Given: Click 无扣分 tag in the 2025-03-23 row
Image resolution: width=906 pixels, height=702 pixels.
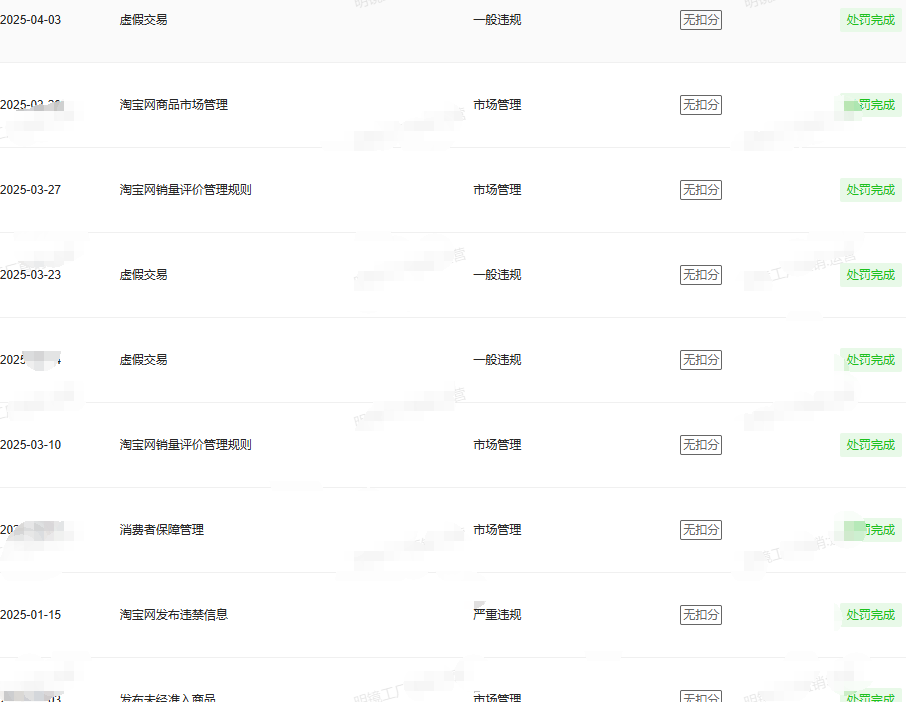Looking at the screenshot, I should coord(700,275).
